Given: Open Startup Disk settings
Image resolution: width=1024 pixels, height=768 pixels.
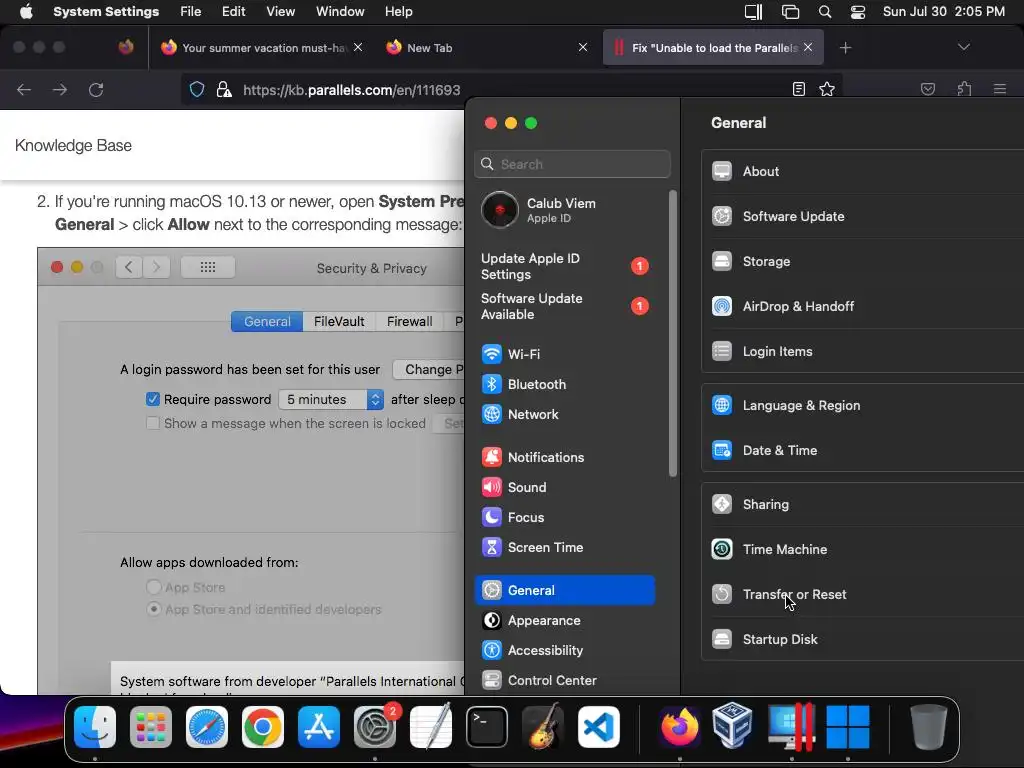Looking at the screenshot, I should point(863,640).
